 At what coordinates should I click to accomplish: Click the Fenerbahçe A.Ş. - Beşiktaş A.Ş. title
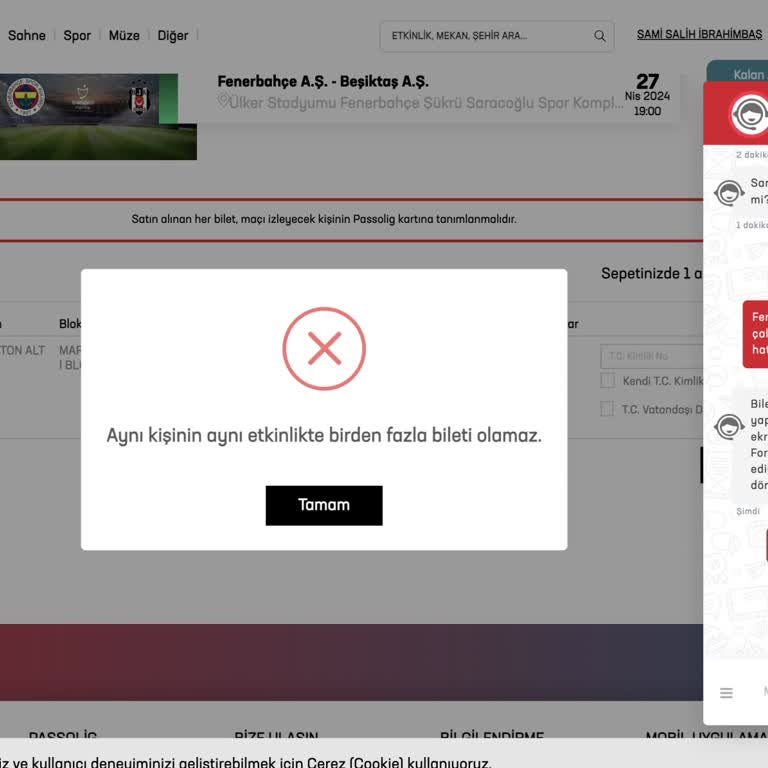coord(323,81)
